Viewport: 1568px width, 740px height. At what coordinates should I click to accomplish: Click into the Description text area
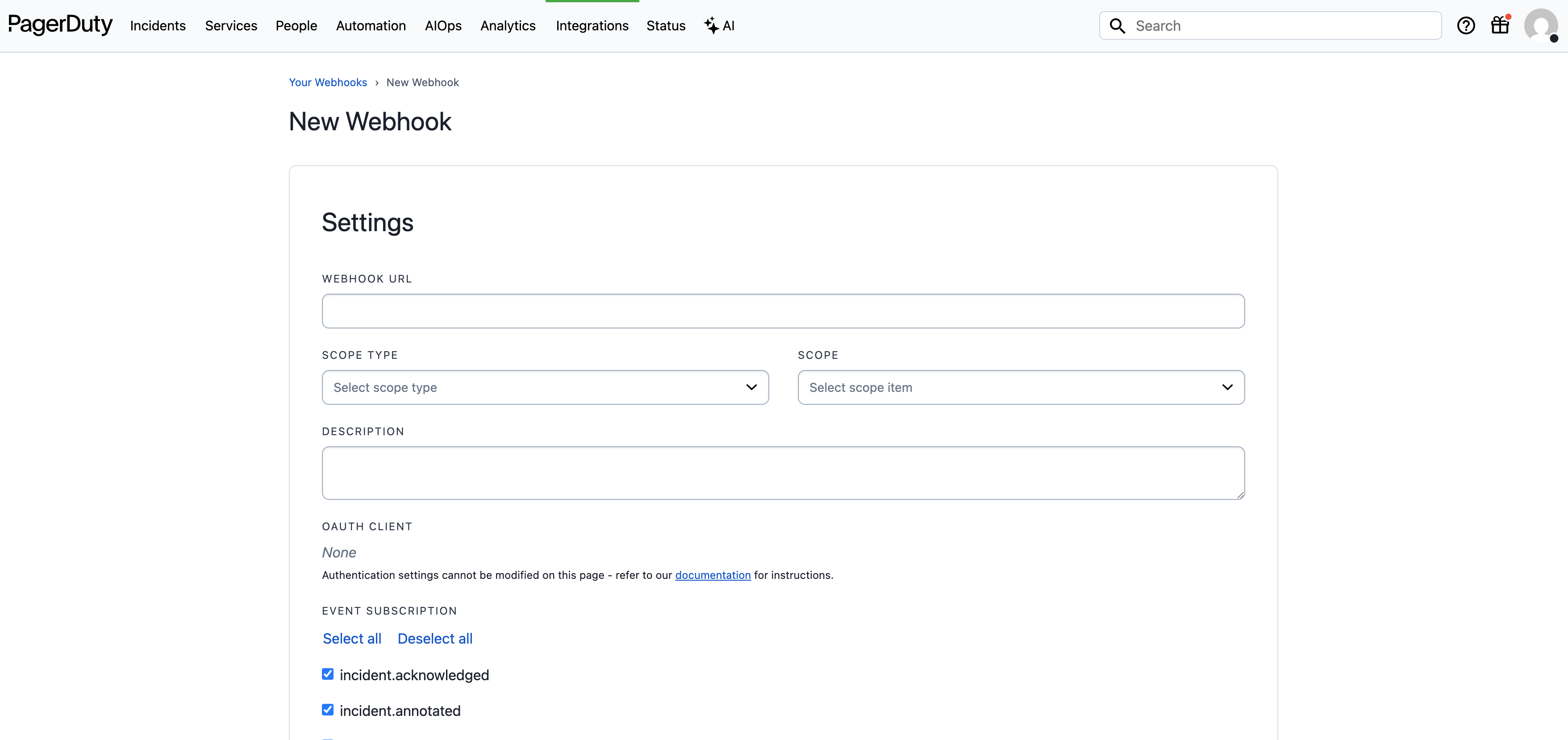pyautogui.click(x=783, y=473)
